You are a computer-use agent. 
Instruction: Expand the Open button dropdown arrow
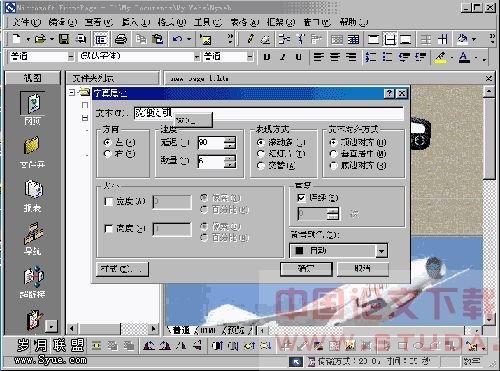tap(52, 39)
